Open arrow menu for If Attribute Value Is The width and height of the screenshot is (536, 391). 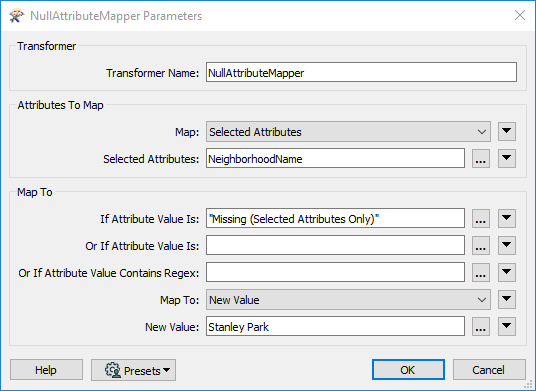[x=507, y=218]
